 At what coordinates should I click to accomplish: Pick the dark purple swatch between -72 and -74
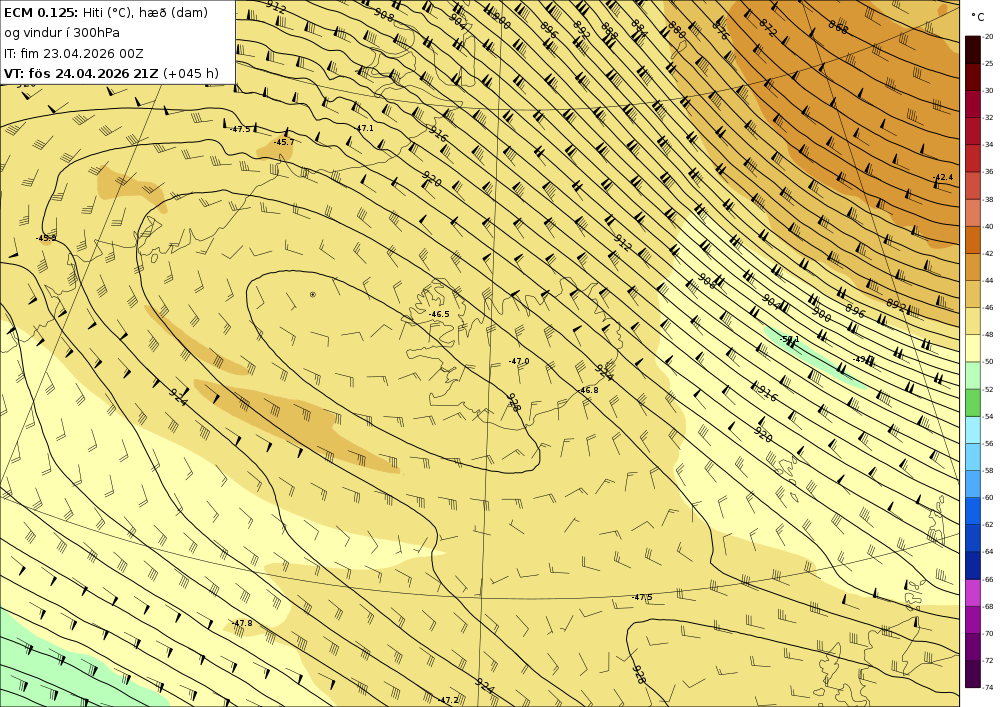(x=973, y=674)
